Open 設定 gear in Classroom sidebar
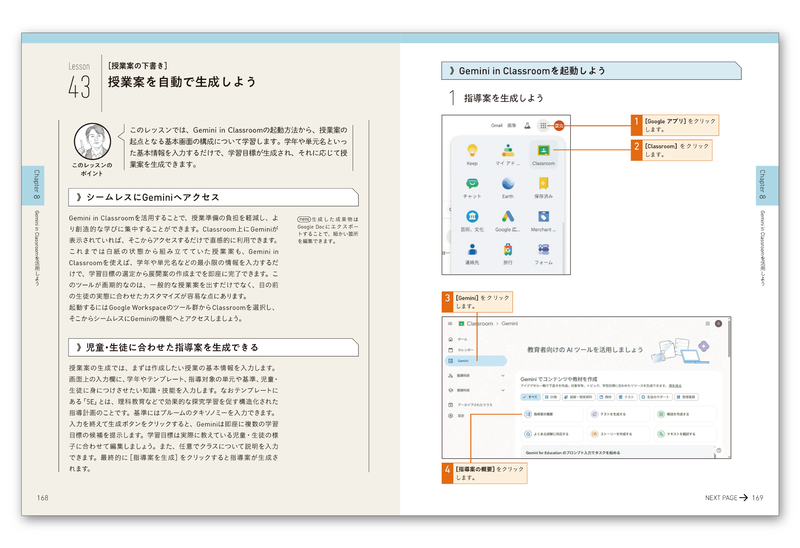This screenshot has width=800, height=548. (x=456, y=416)
